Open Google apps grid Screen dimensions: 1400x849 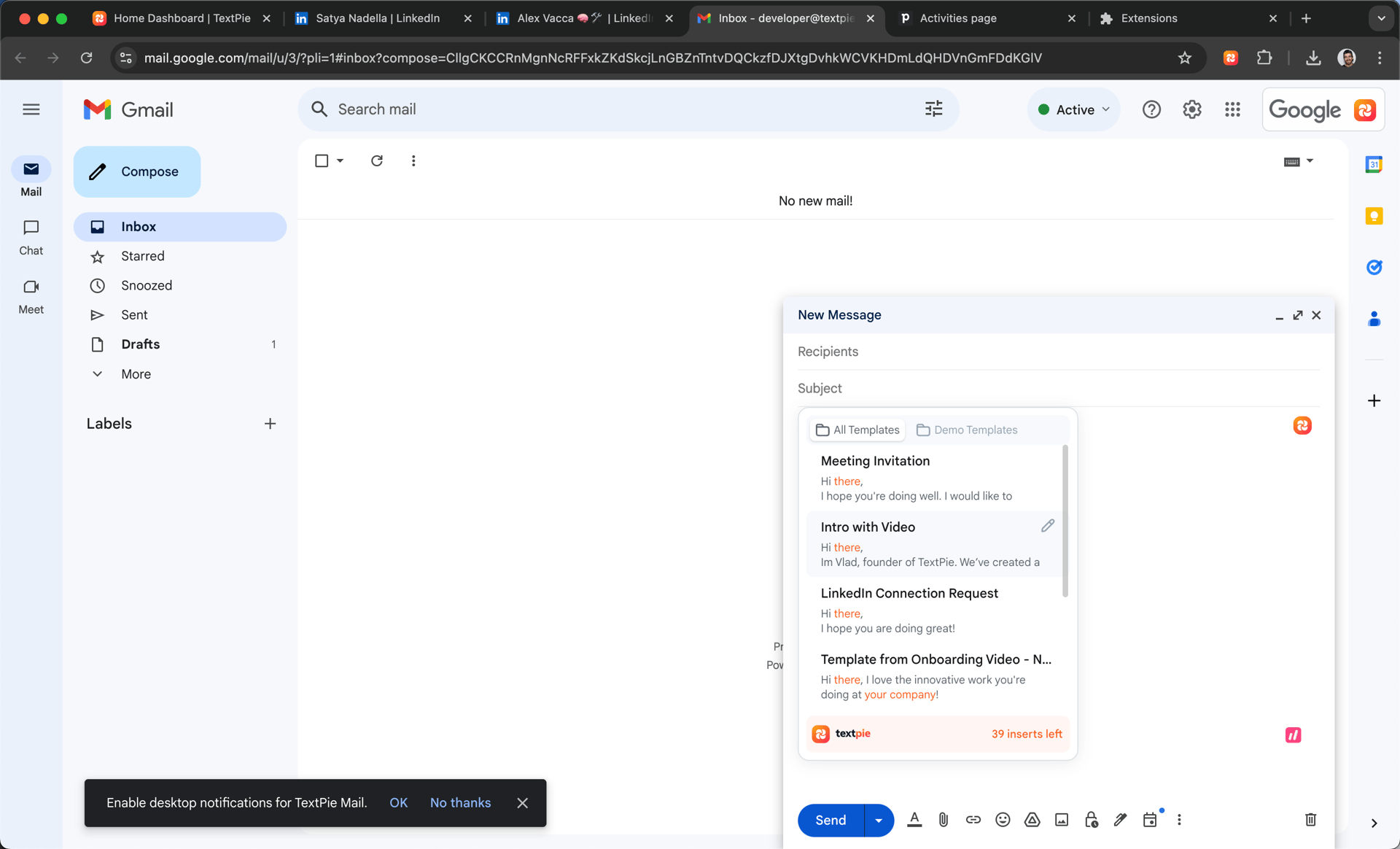[1232, 109]
